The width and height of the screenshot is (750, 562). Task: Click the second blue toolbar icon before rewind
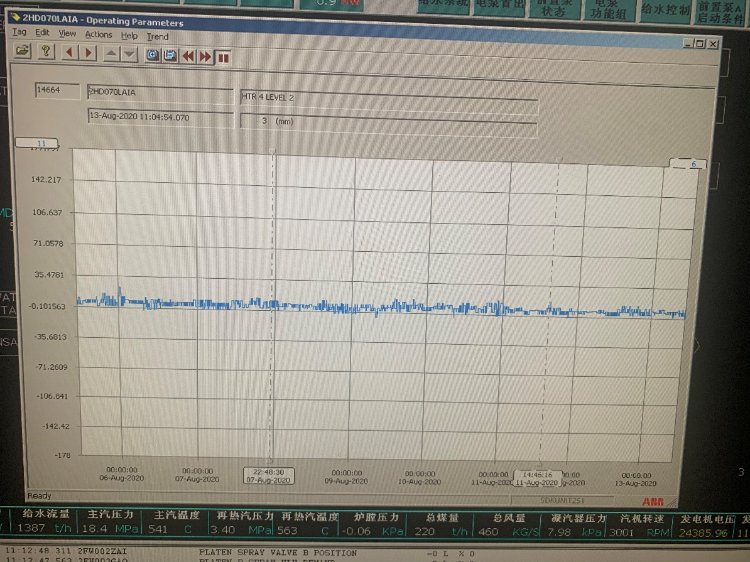(x=170, y=55)
